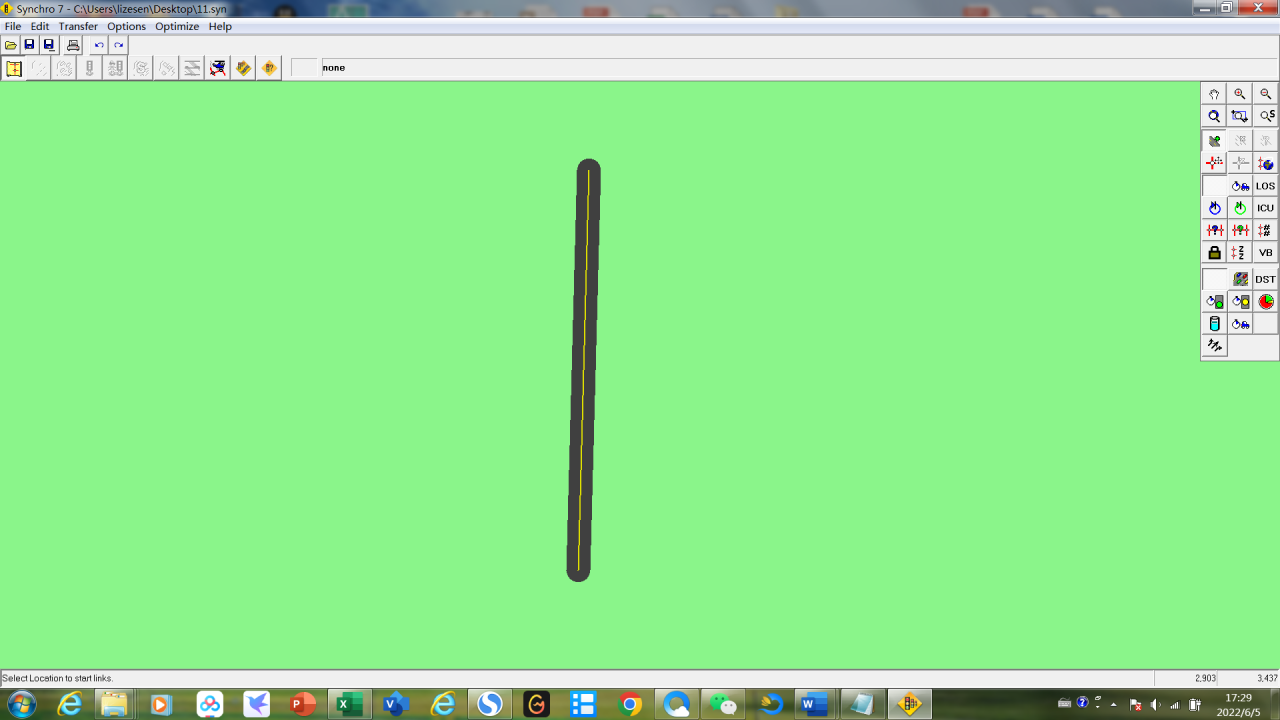Click the VB button
The height and width of the screenshot is (720, 1280).
click(x=1266, y=253)
